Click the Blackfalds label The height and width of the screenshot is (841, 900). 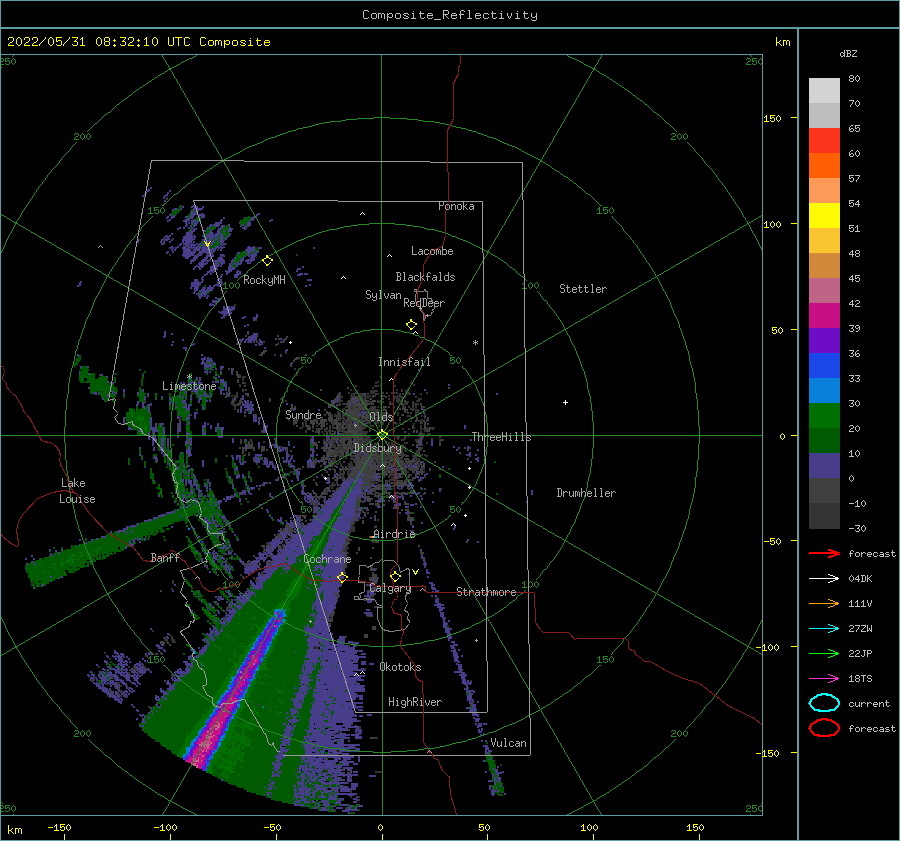(425, 277)
